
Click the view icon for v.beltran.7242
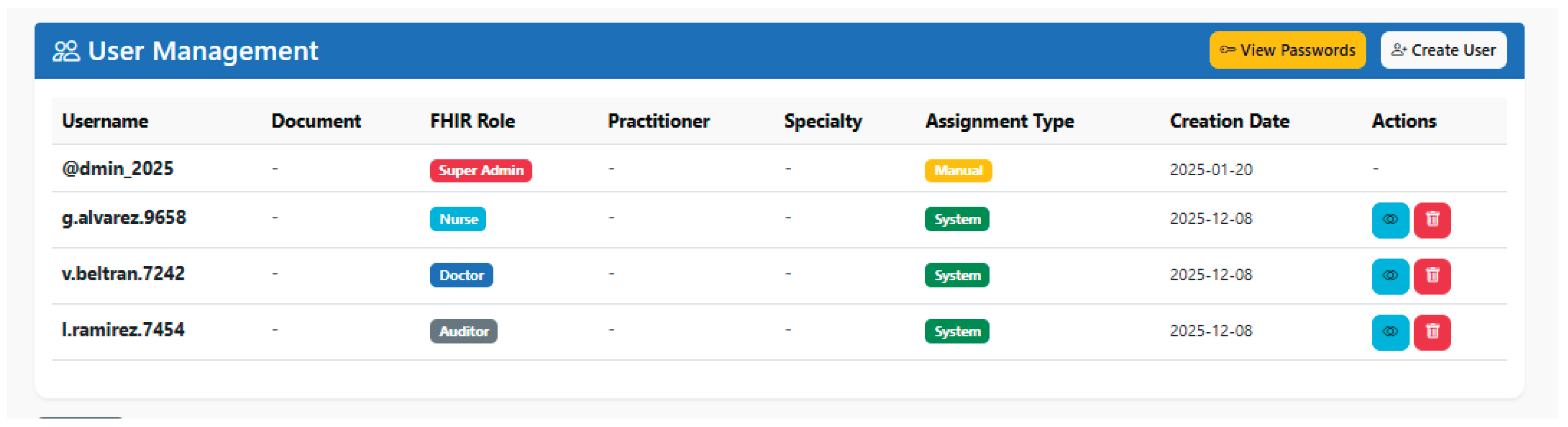point(1390,276)
